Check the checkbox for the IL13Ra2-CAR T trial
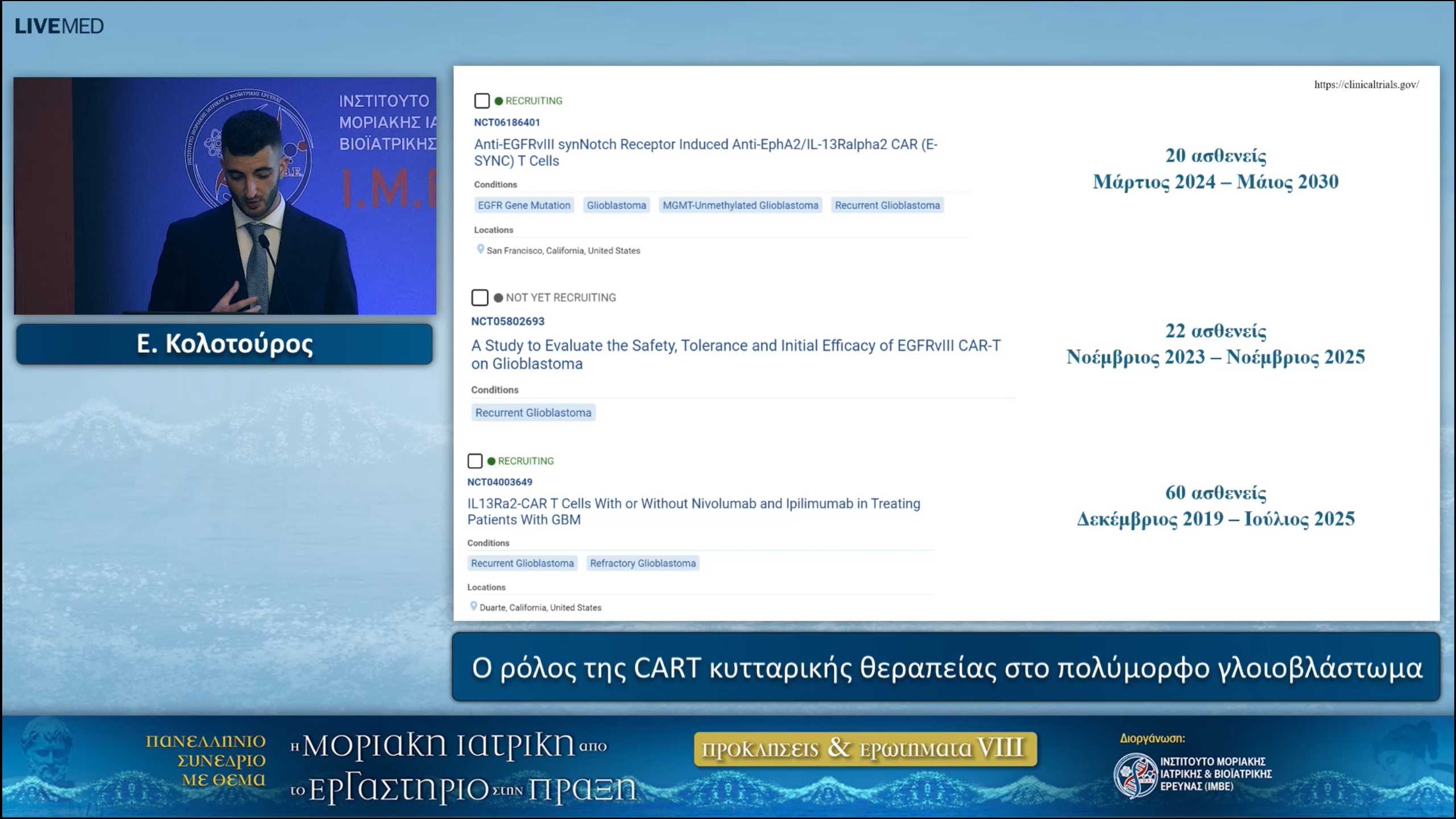Image resolution: width=1456 pixels, height=819 pixels. coord(474,461)
